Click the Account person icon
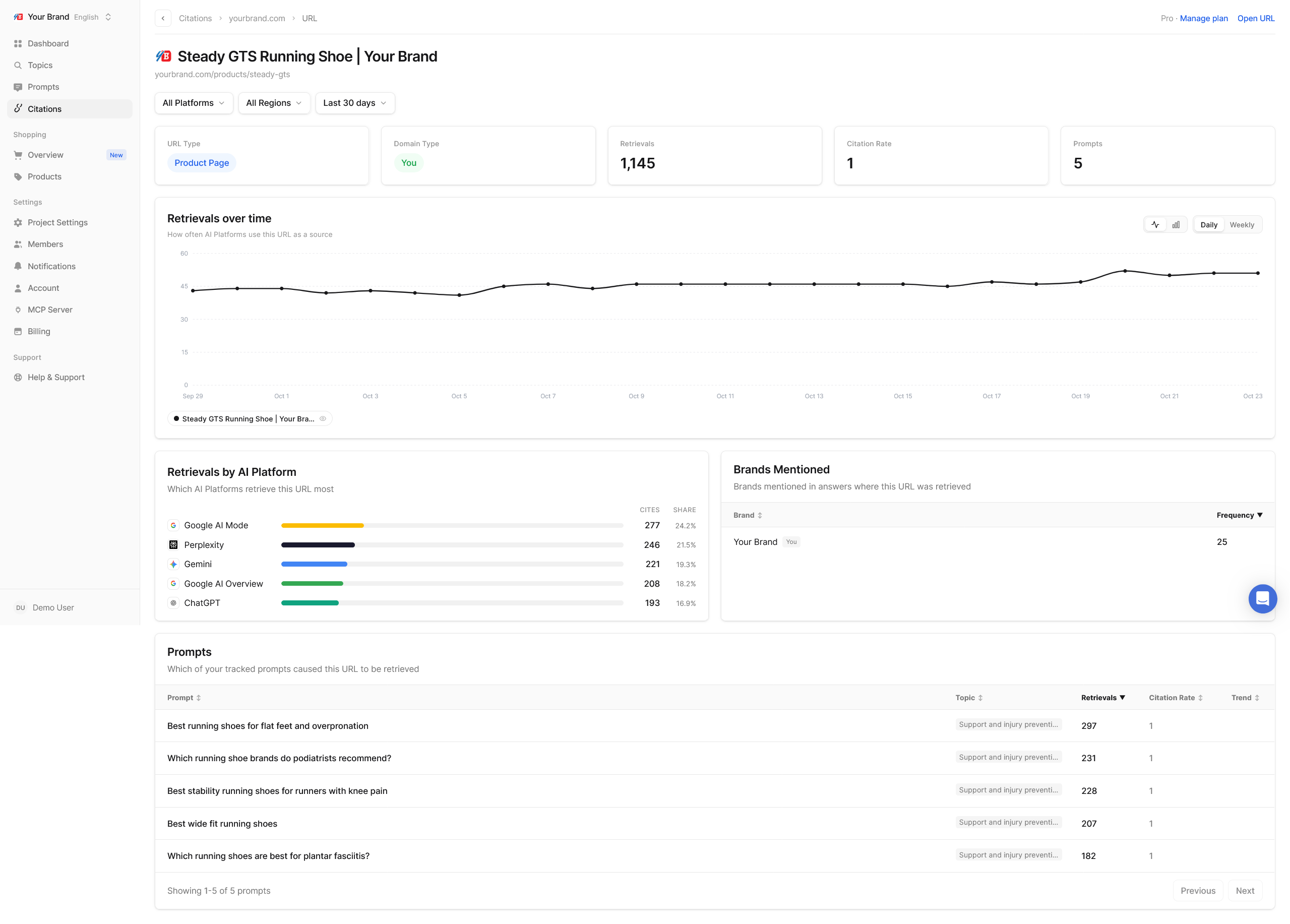The width and height of the screenshot is (1290, 924). [18, 288]
